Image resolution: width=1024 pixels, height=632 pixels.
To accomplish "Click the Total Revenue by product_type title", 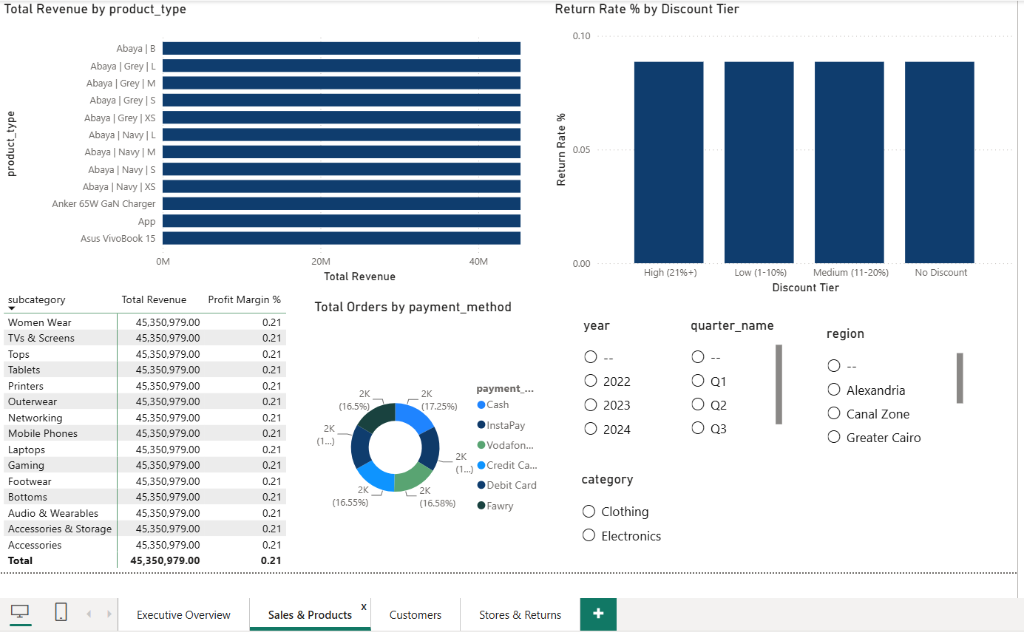I will coord(95,9).
